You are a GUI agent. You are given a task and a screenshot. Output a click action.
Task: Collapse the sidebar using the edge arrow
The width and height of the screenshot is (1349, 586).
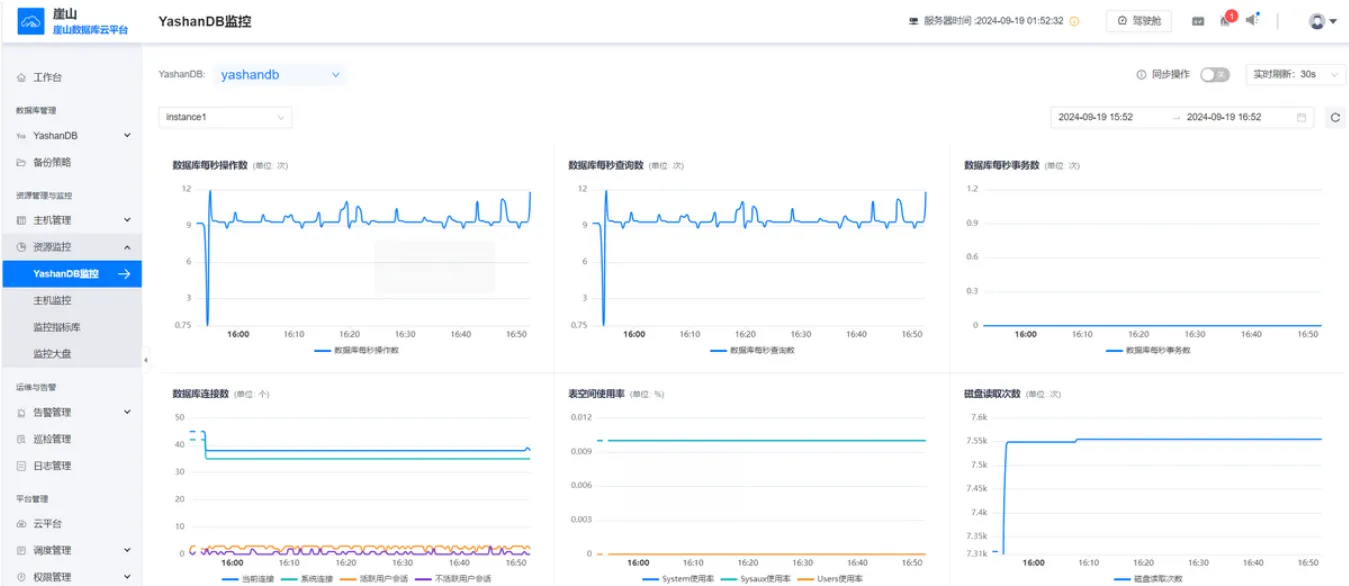pyautogui.click(x=146, y=359)
